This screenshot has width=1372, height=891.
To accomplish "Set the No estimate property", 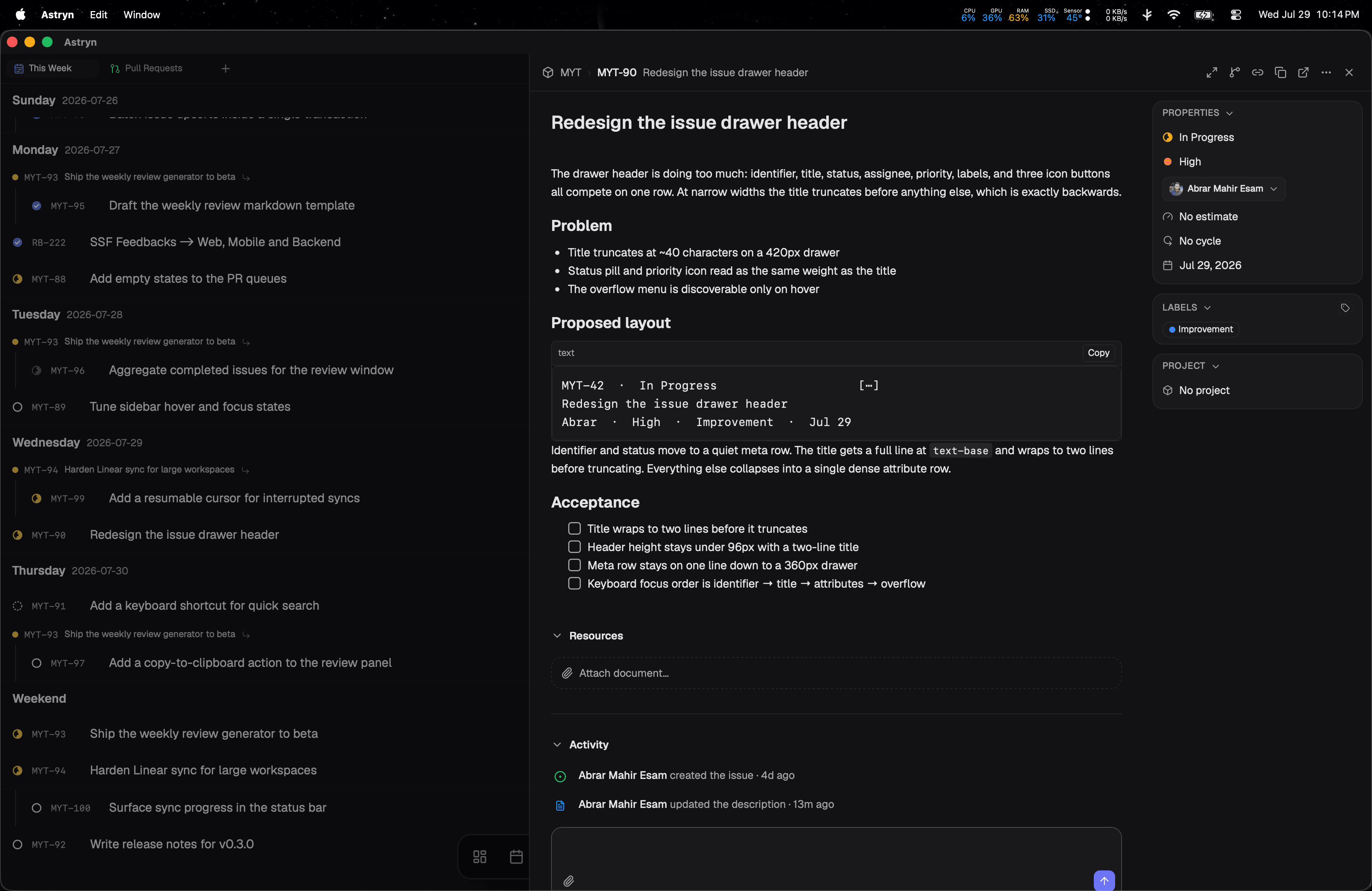I will pyautogui.click(x=1200, y=217).
